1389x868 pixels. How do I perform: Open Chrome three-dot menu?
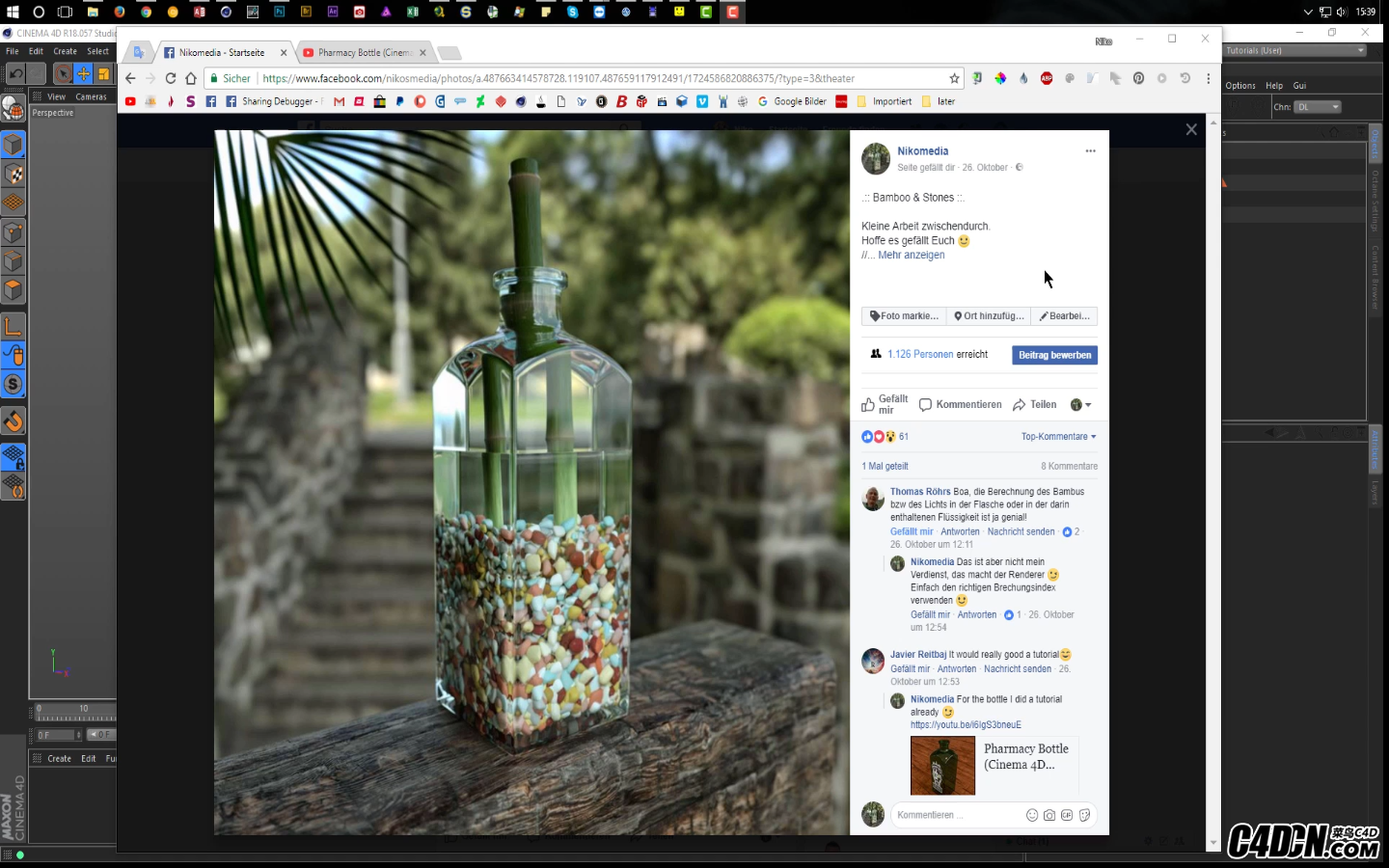1208,78
